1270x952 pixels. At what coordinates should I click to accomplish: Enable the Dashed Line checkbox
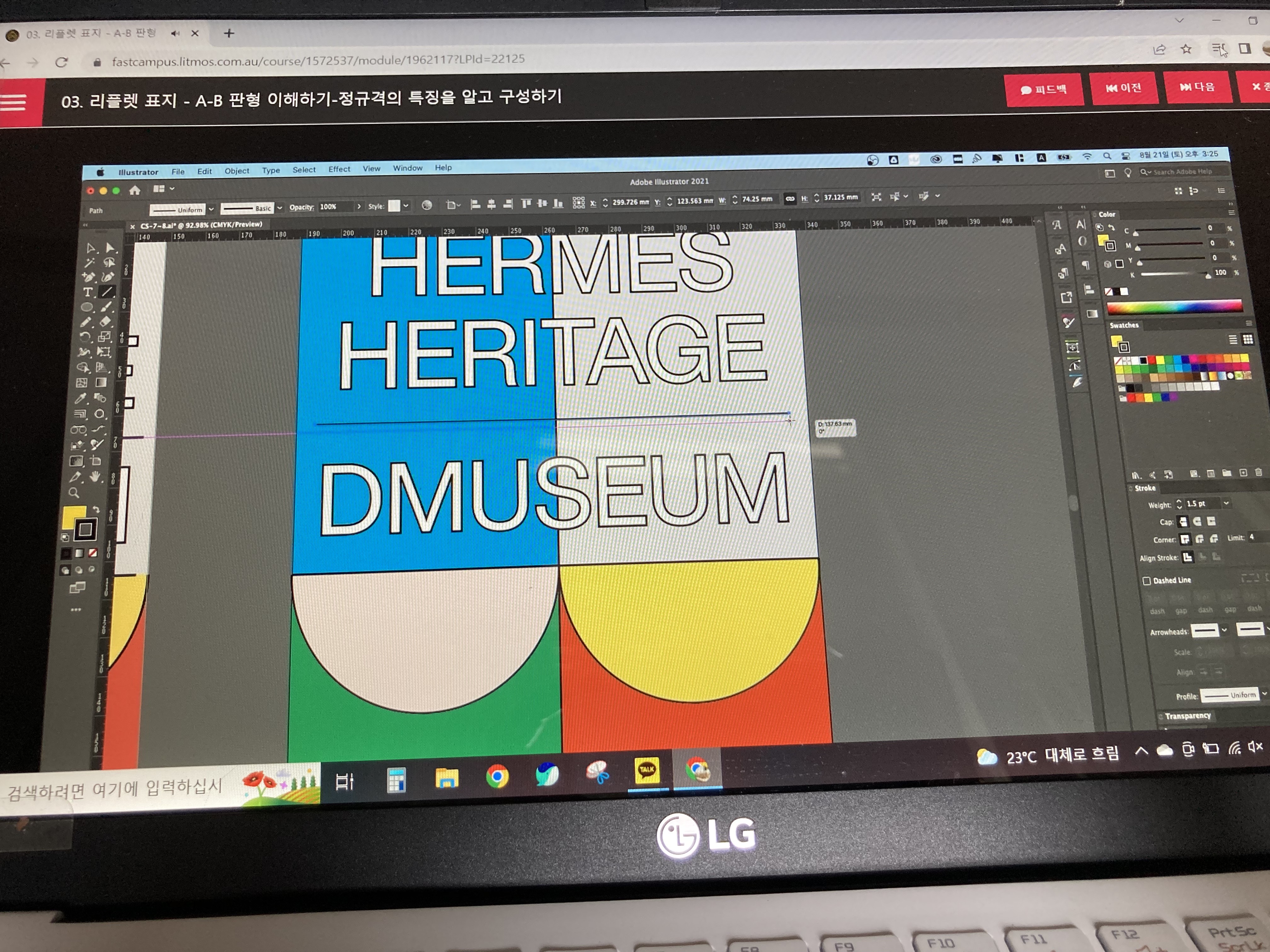pos(1147,581)
